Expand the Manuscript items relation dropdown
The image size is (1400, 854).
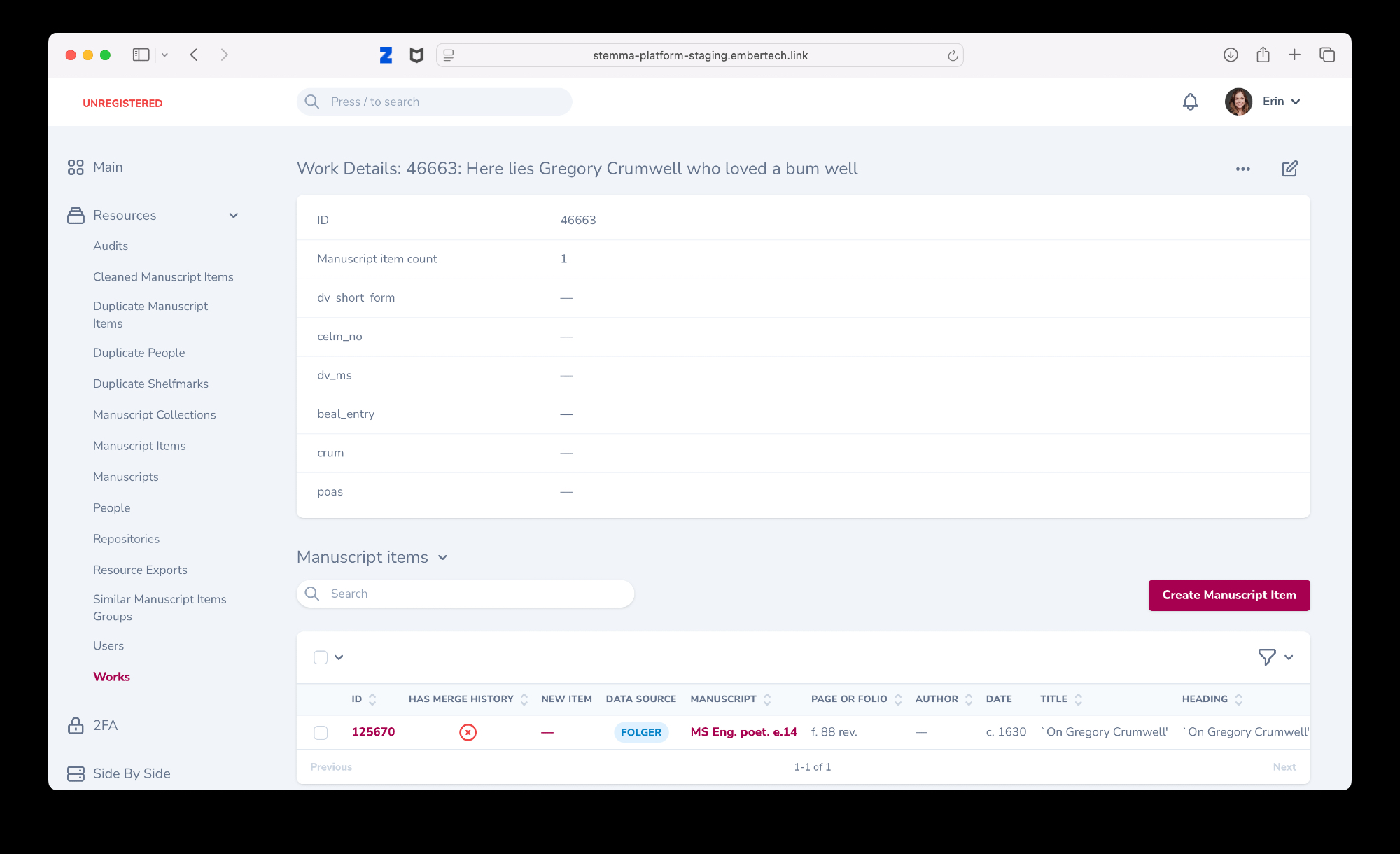pyautogui.click(x=442, y=557)
